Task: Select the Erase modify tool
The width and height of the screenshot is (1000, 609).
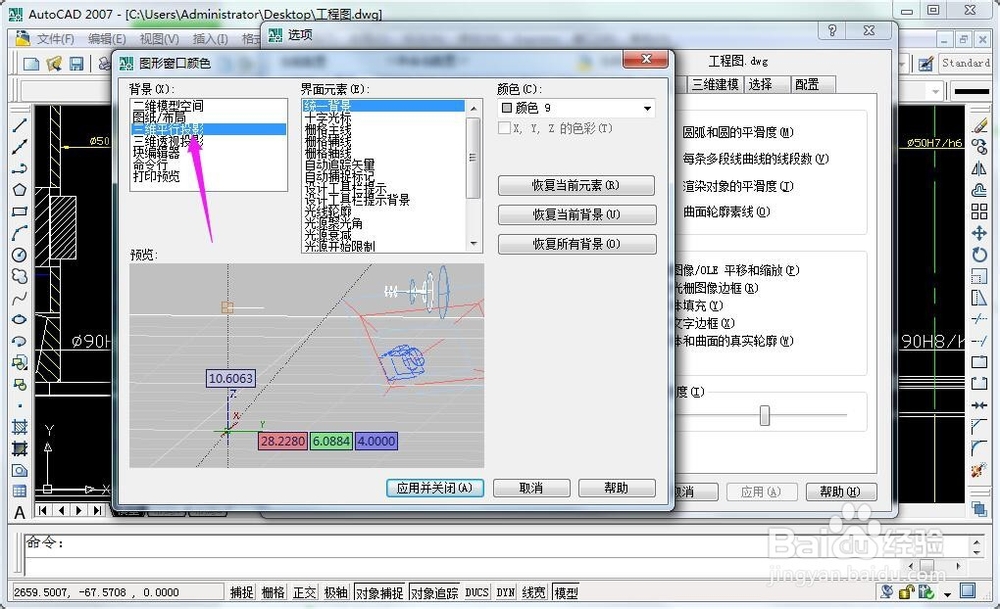Action: [980, 126]
